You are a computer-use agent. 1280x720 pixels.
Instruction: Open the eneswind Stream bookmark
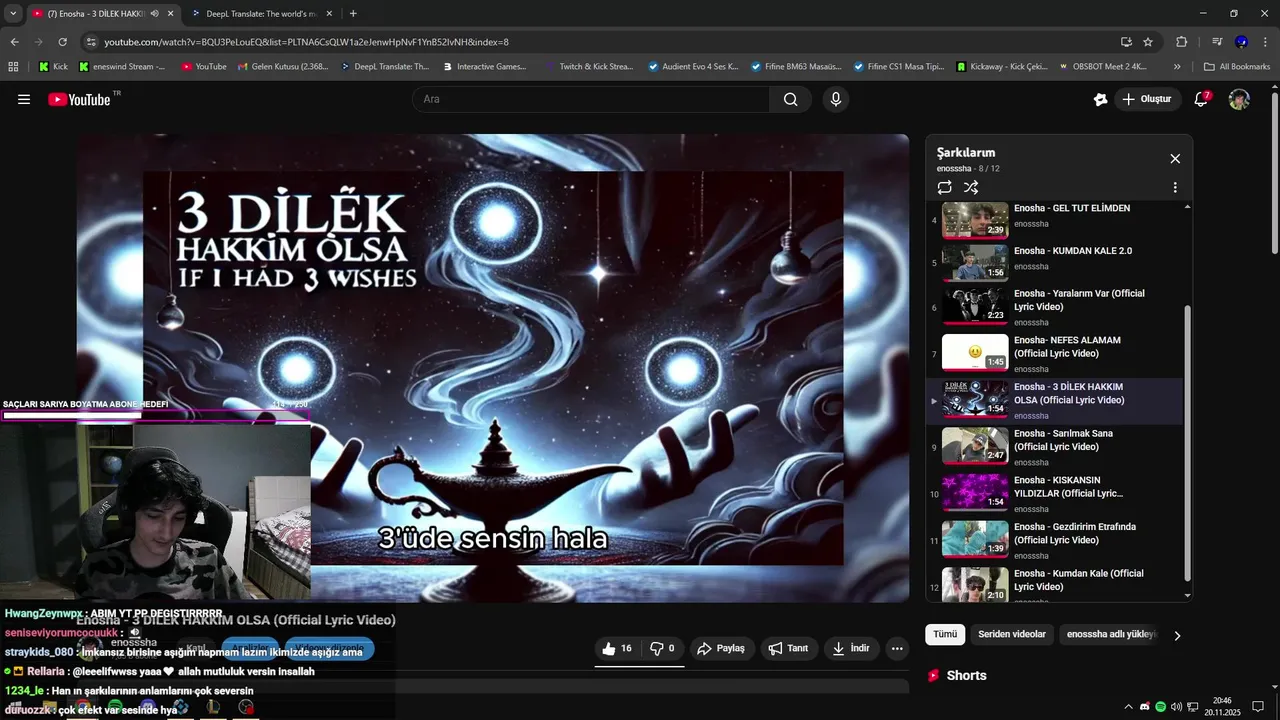click(x=120, y=67)
